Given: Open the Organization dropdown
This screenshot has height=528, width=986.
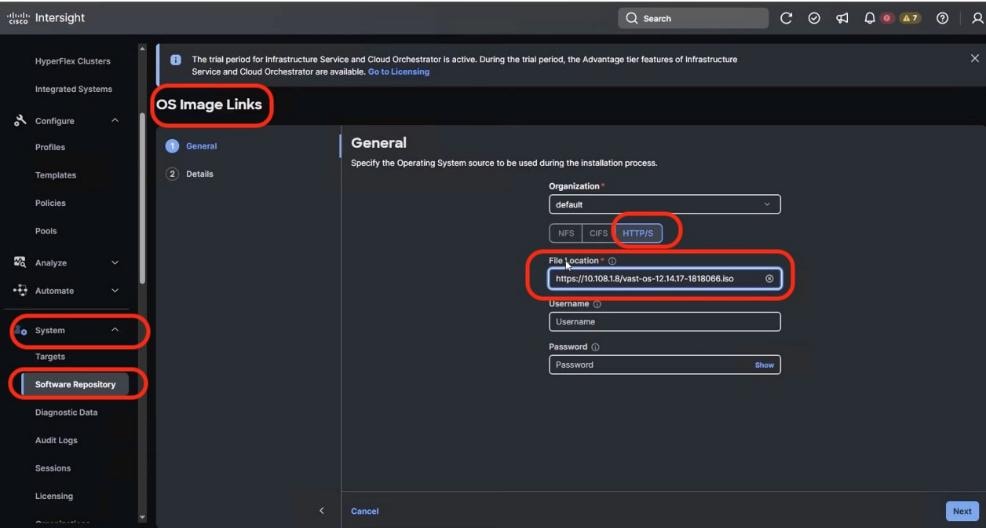Looking at the screenshot, I should pos(665,204).
